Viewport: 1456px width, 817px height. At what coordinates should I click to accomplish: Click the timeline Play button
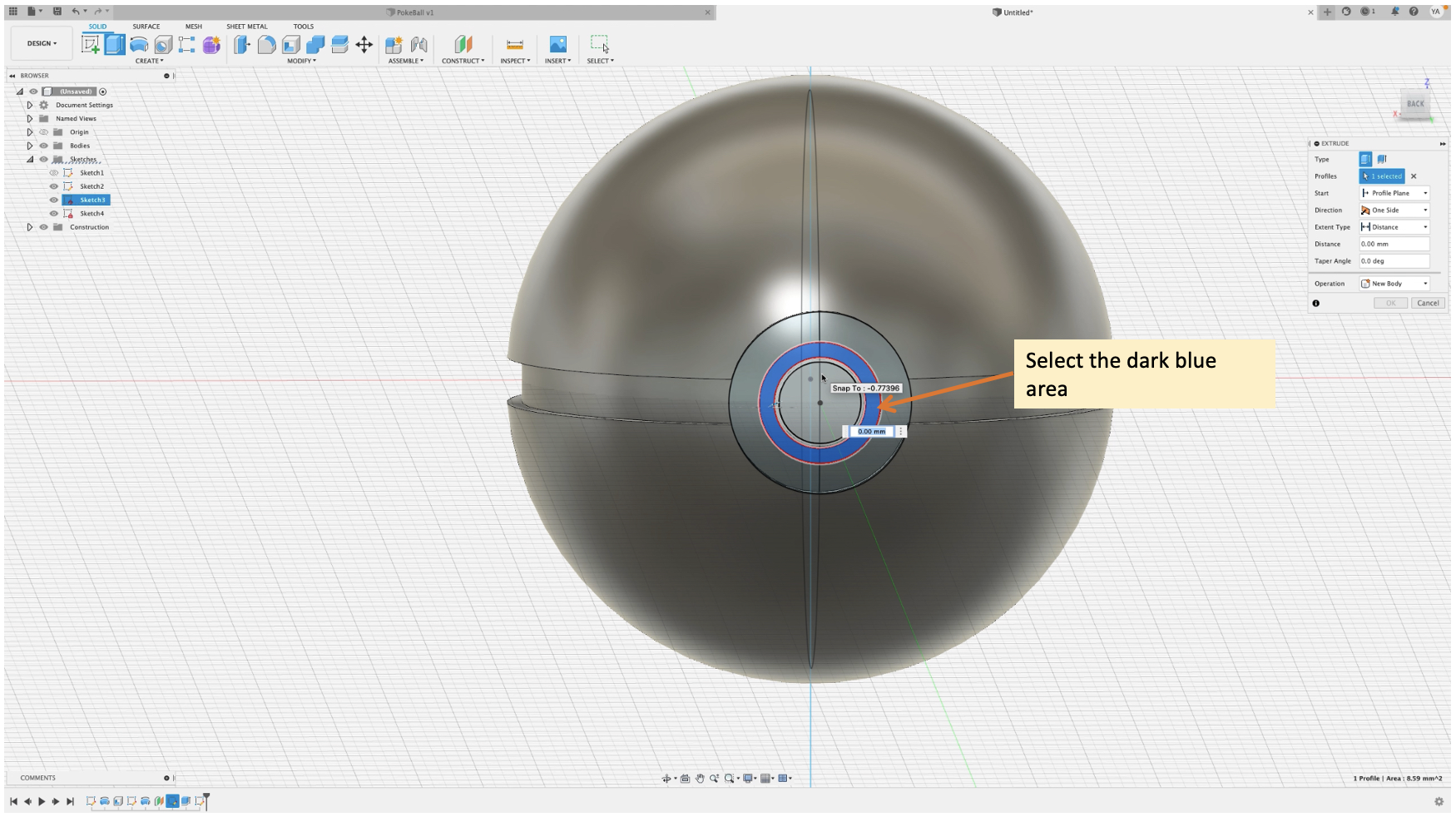pyautogui.click(x=42, y=802)
